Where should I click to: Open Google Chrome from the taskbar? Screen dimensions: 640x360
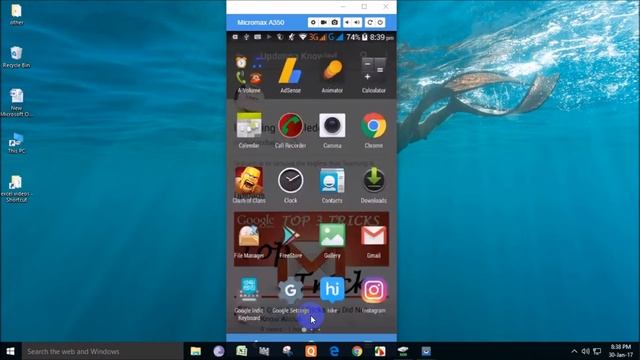[x=357, y=351]
